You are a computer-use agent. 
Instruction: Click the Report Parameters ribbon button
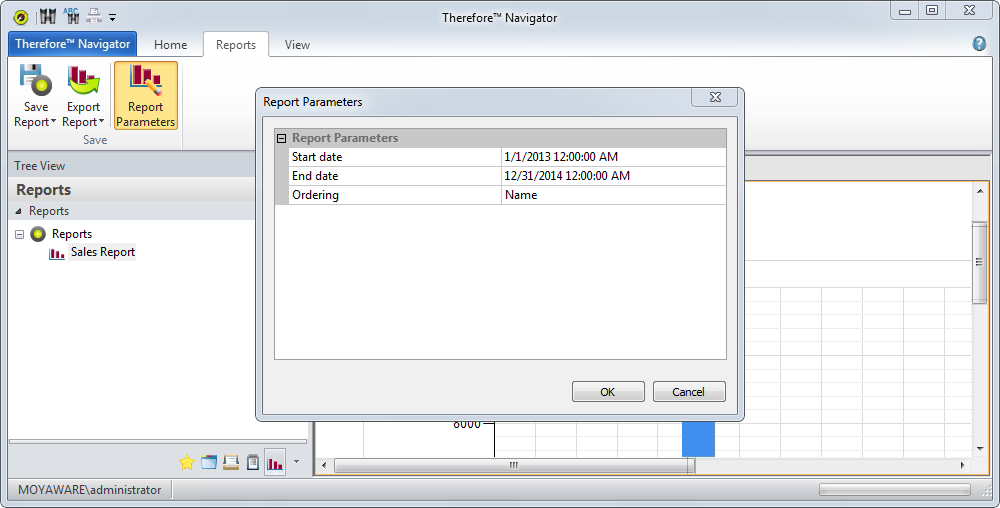(146, 96)
